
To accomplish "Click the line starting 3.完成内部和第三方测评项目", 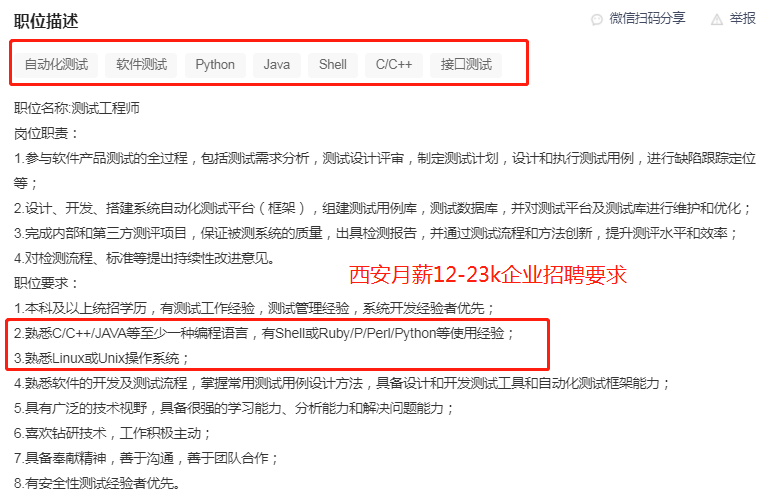I will pyautogui.click(x=376, y=233).
